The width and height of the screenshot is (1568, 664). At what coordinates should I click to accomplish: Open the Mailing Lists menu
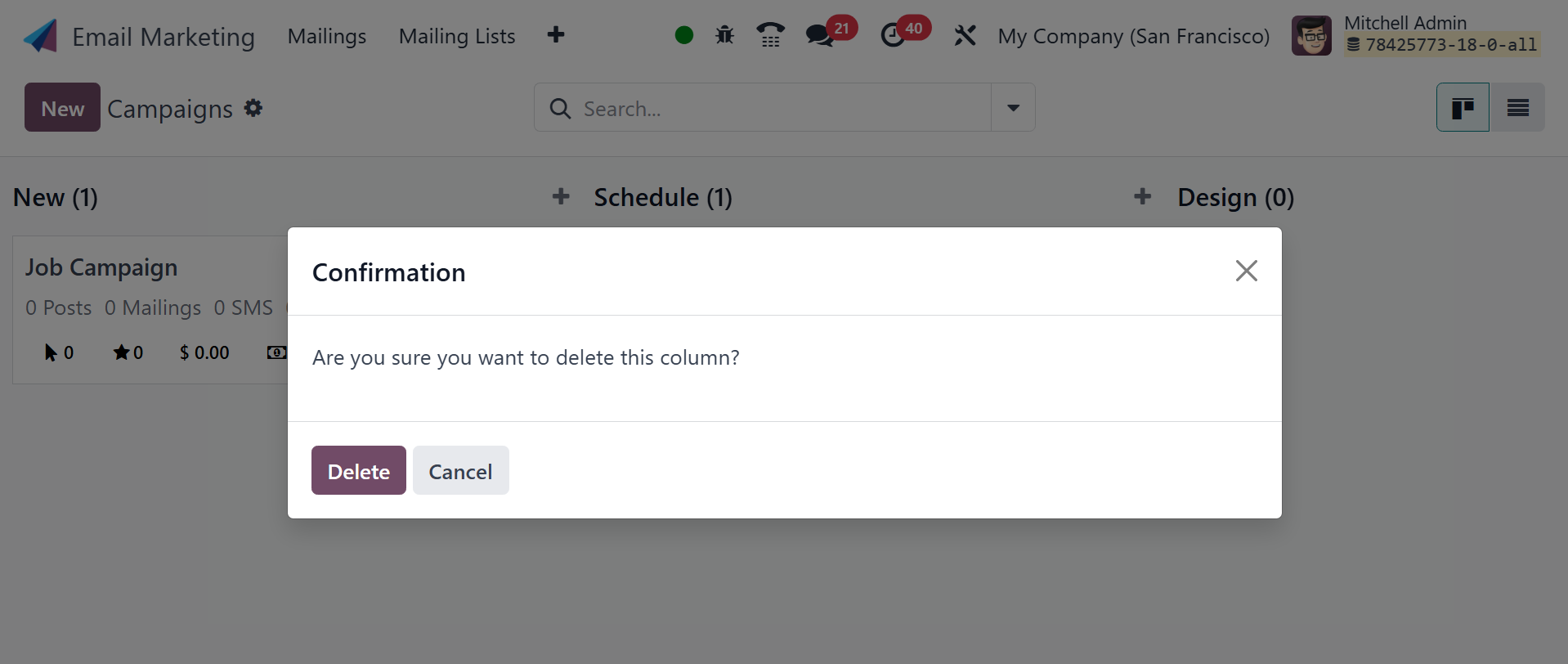click(457, 36)
